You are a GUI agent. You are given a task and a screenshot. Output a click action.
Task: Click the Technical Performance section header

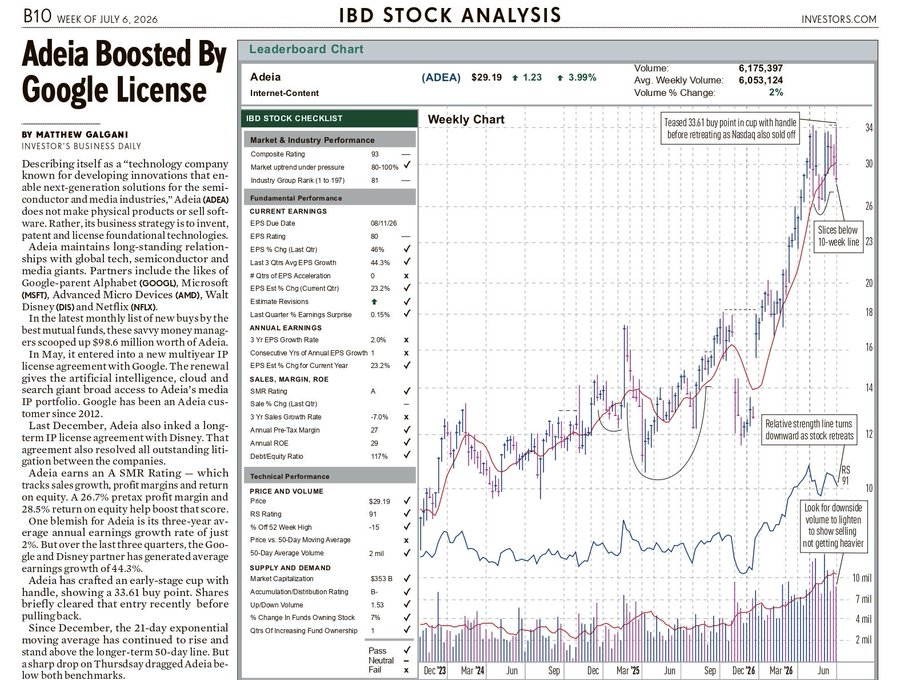(329, 476)
